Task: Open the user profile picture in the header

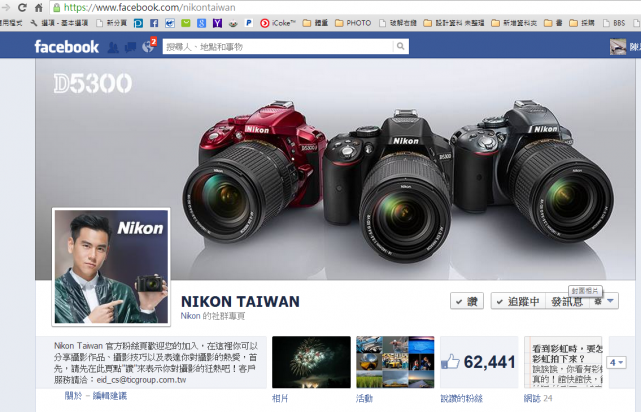Action: point(618,47)
